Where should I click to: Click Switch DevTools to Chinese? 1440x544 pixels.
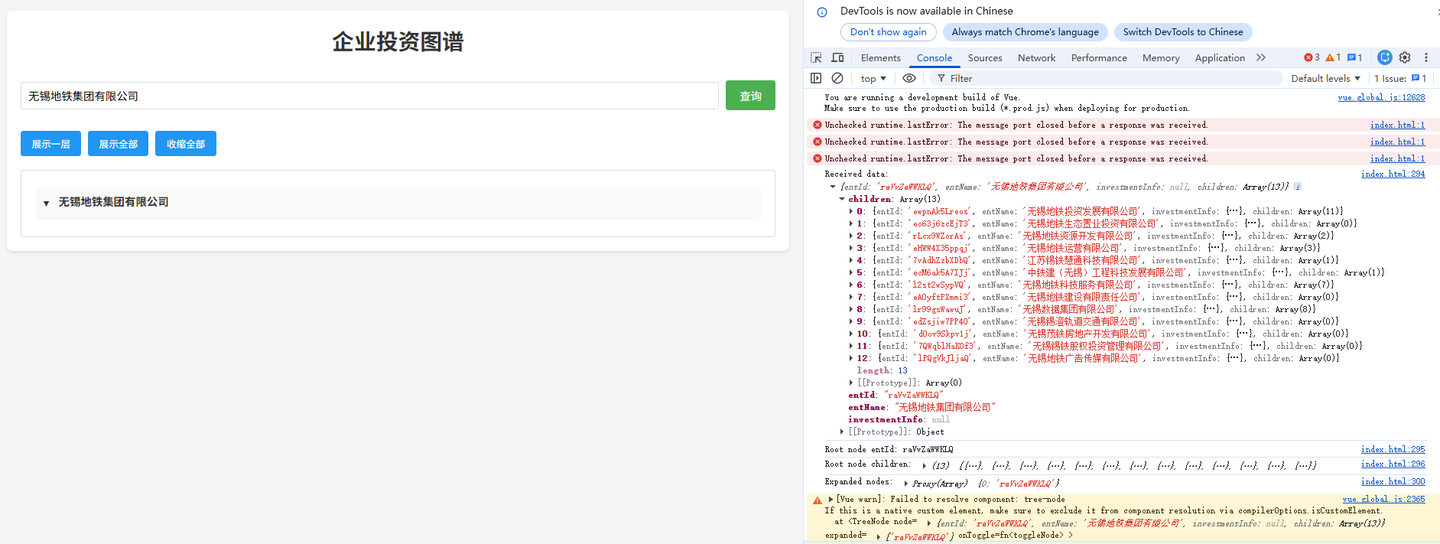[x=1183, y=32]
